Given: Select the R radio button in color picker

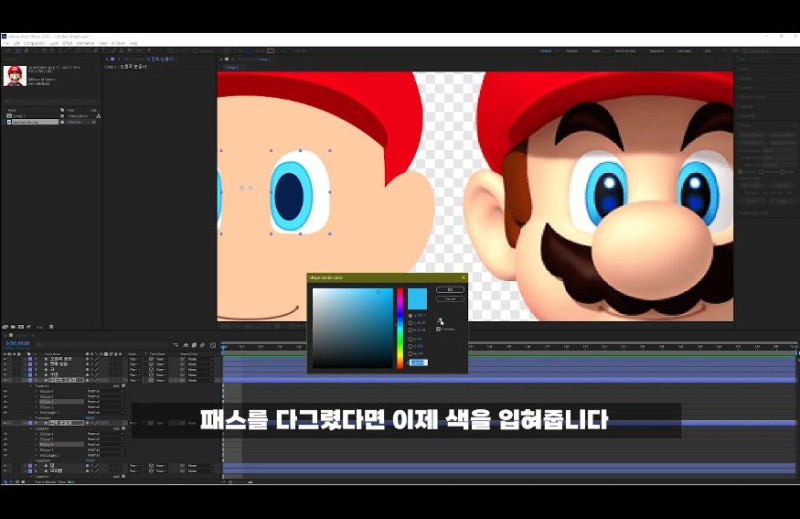Looking at the screenshot, I should point(410,339).
